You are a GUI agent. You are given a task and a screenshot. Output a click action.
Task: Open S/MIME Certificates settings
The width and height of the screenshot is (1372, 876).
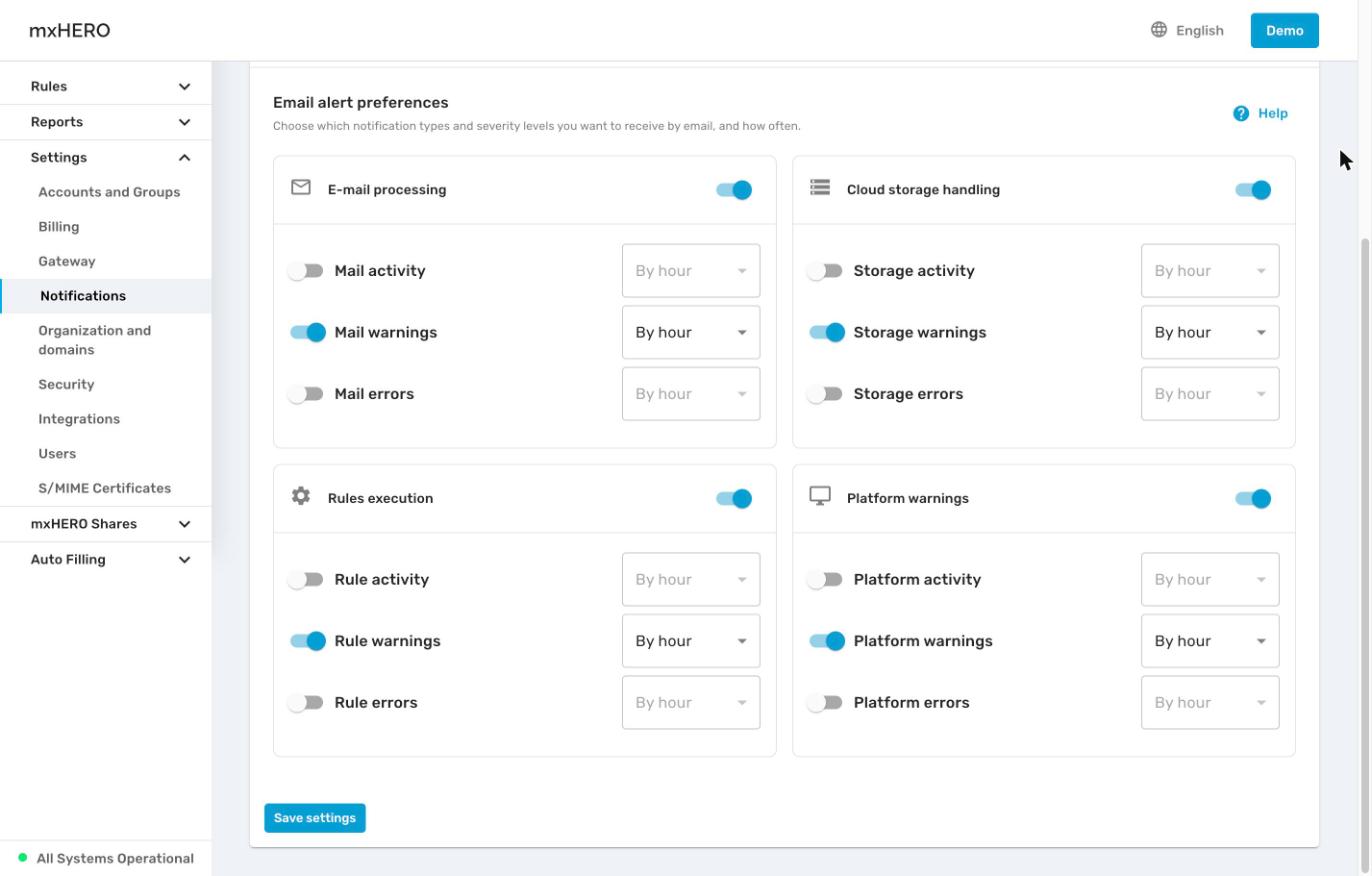[105, 488]
